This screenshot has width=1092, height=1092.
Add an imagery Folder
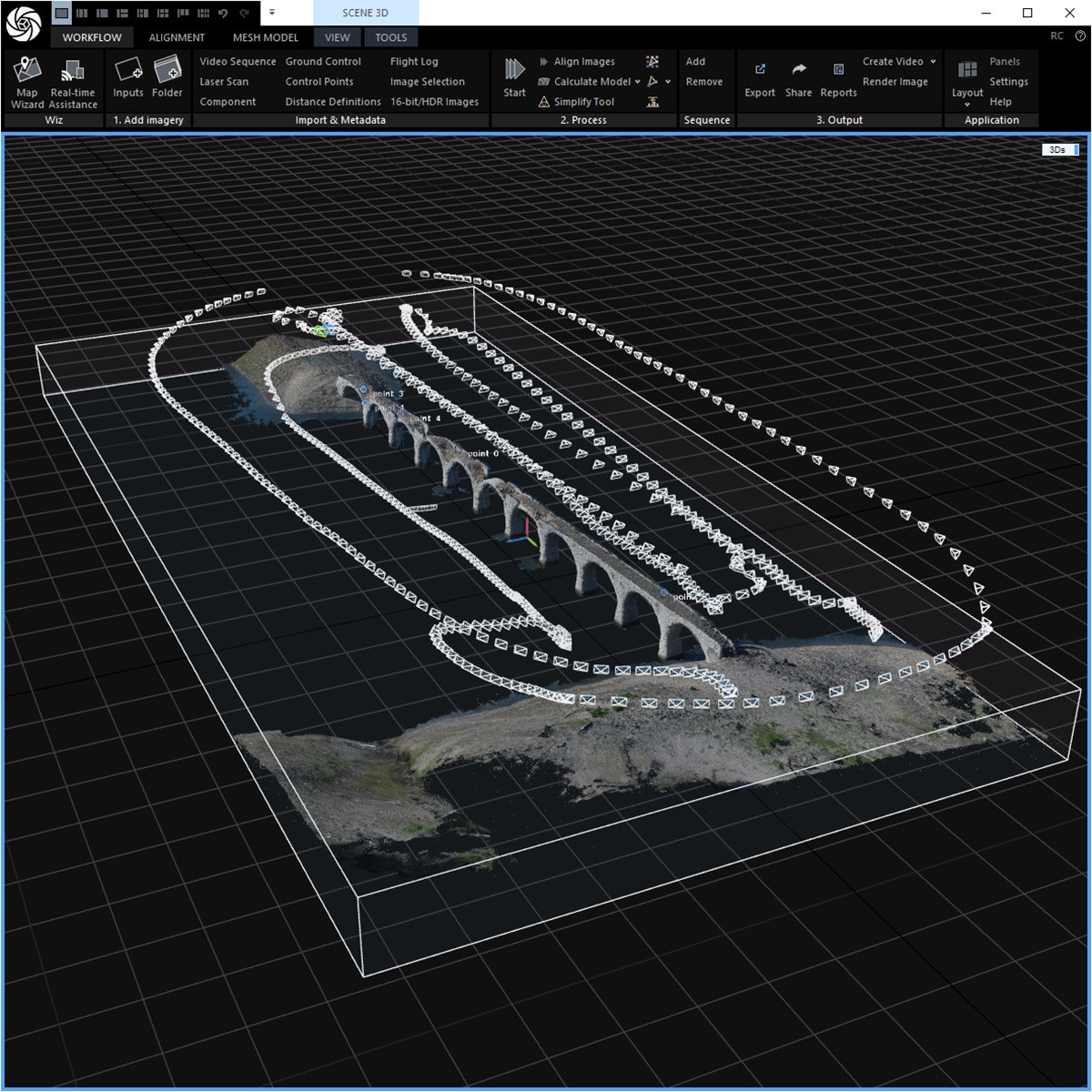point(167,78)
